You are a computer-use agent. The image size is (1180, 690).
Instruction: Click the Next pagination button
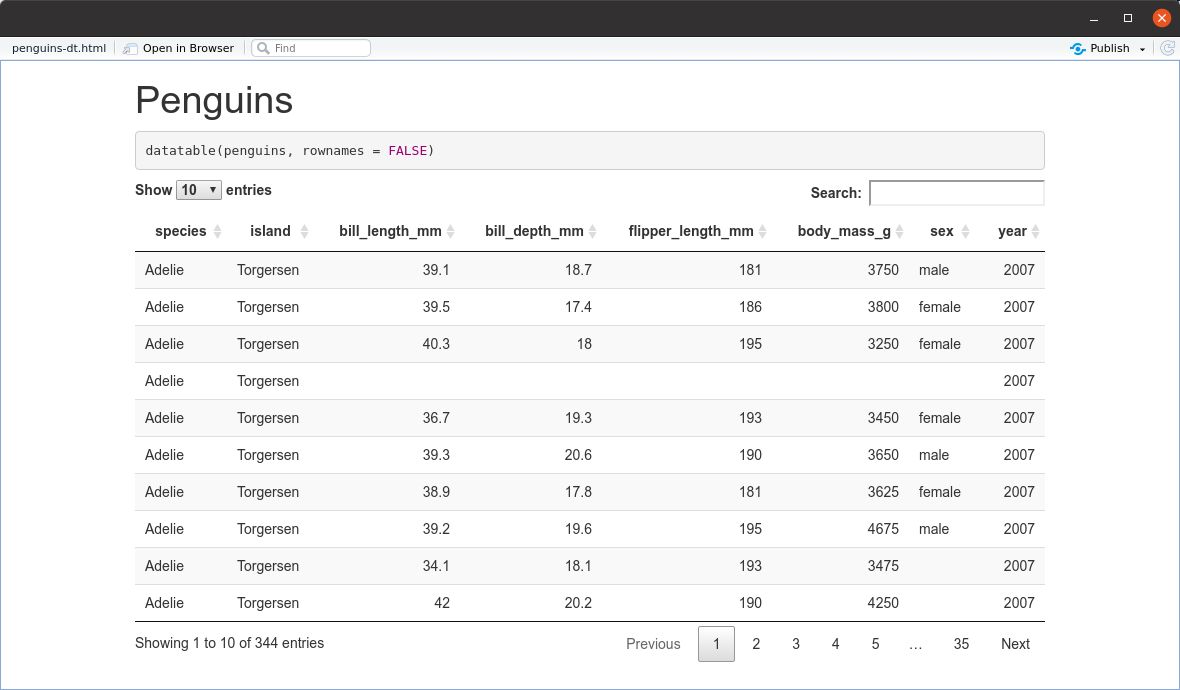click(x=1015, y=644)
